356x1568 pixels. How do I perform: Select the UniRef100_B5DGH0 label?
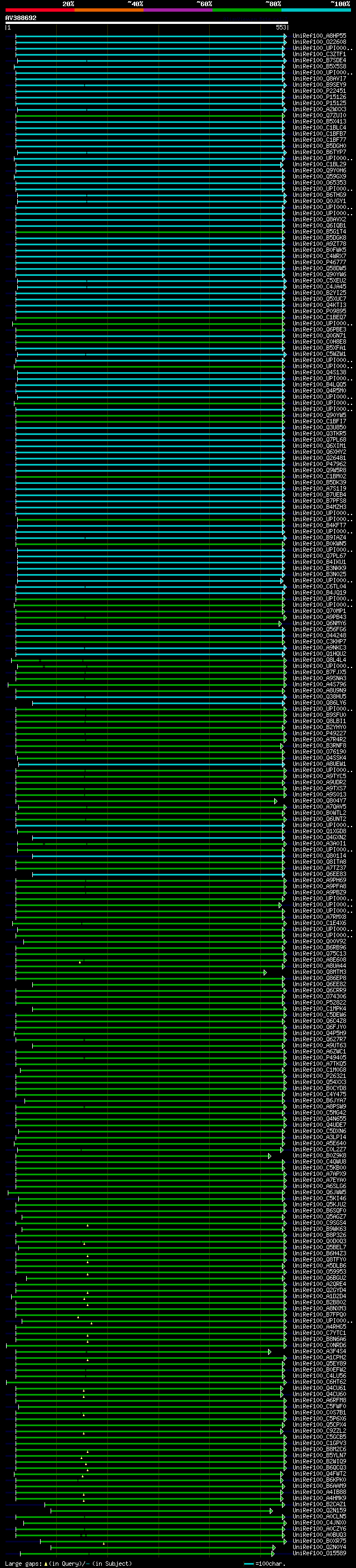point(319,146)
